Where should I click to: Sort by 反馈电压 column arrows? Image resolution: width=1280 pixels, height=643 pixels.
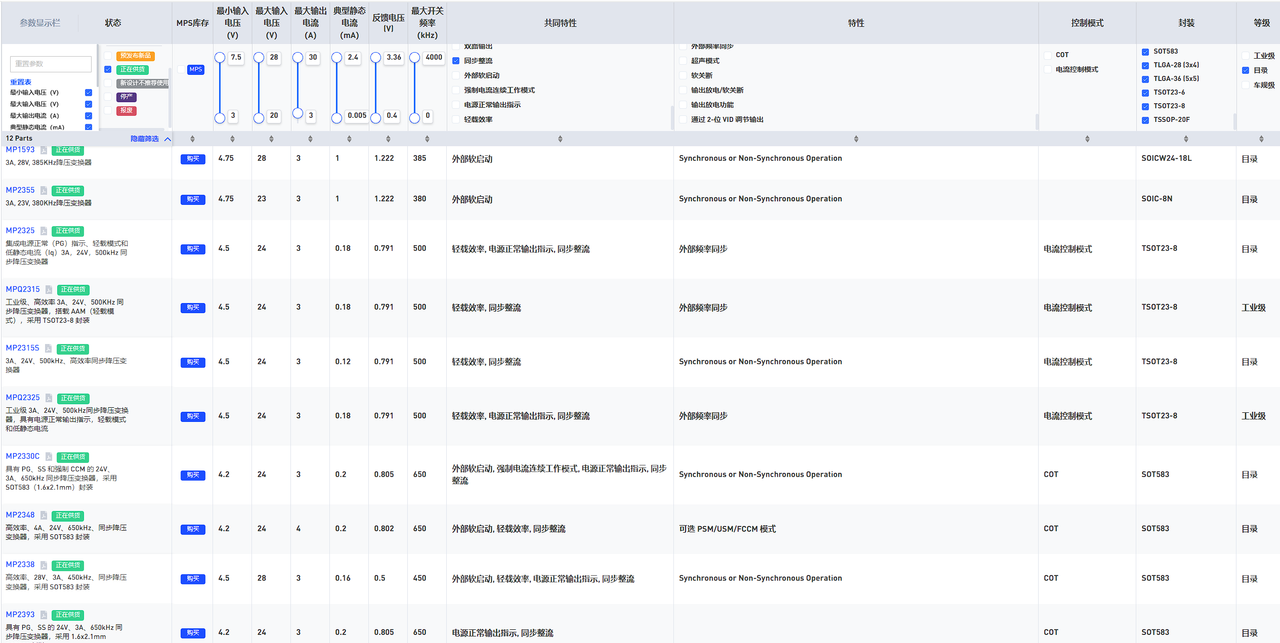click(388, 139)
